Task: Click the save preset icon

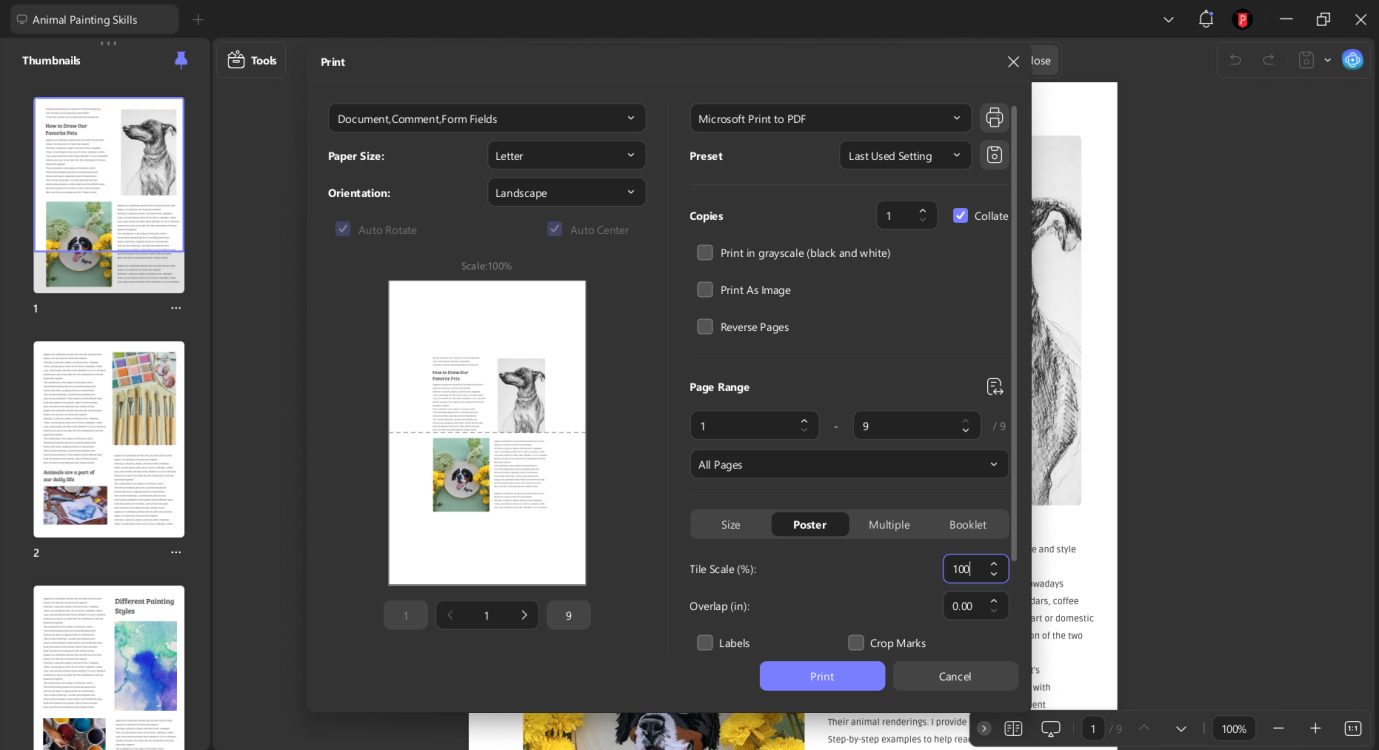Action: [994, 155]
